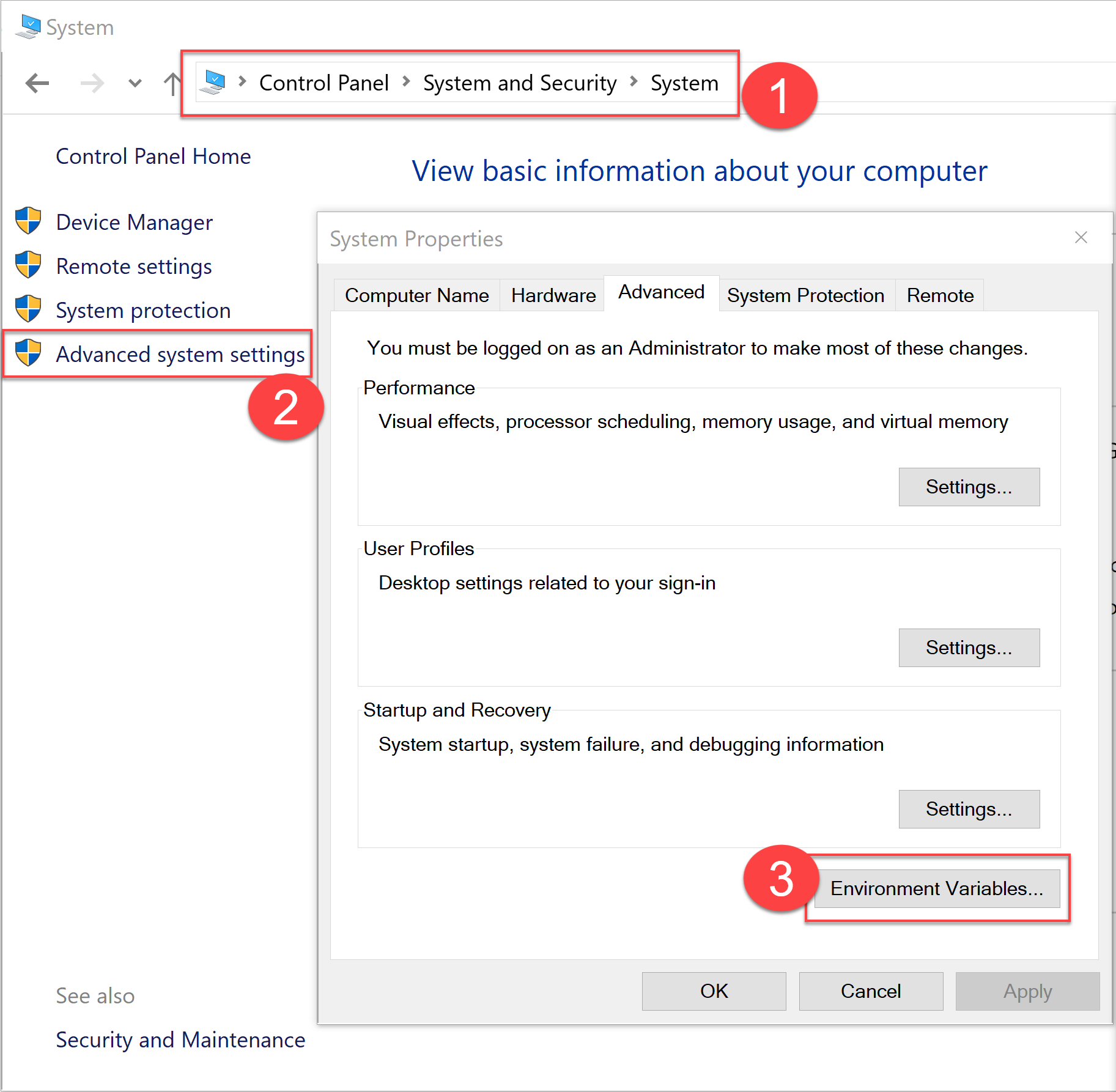The height and width of the screenshot is (1092, 1116).
Task: Click the Apply button
Action: (x=1028, y=991)
